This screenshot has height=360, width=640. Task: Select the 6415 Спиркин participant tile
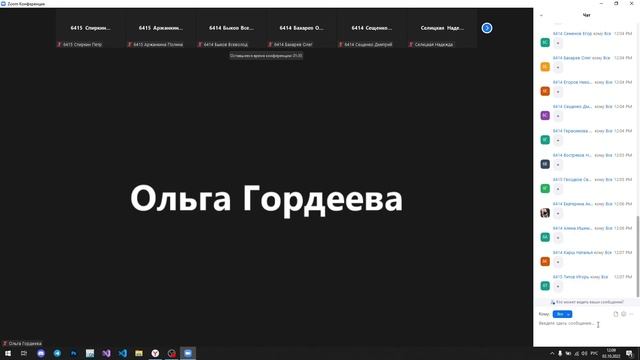[x=90, y=30]
